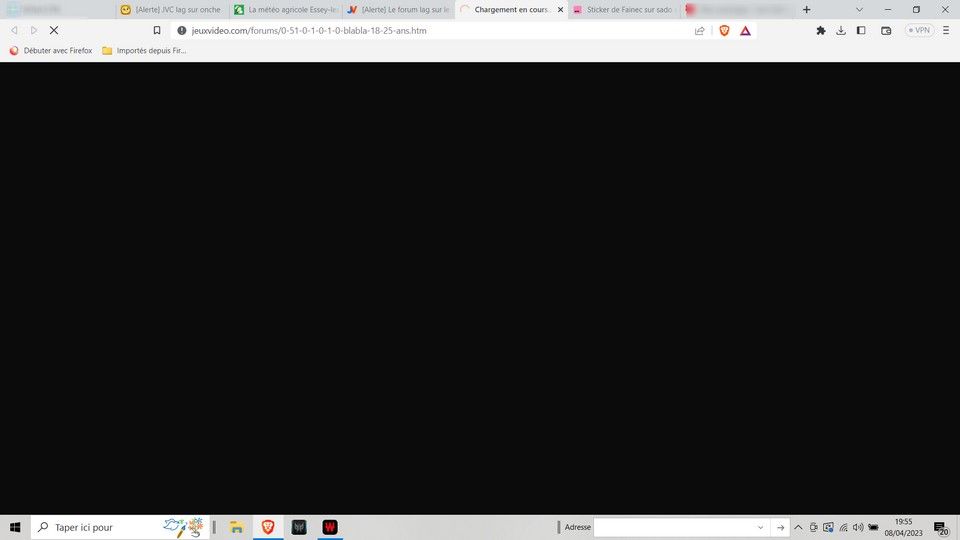The height and width of the screenshot is (540, 960).
Task: Open the Brave Wallet icon
Action: coord(886,30)
